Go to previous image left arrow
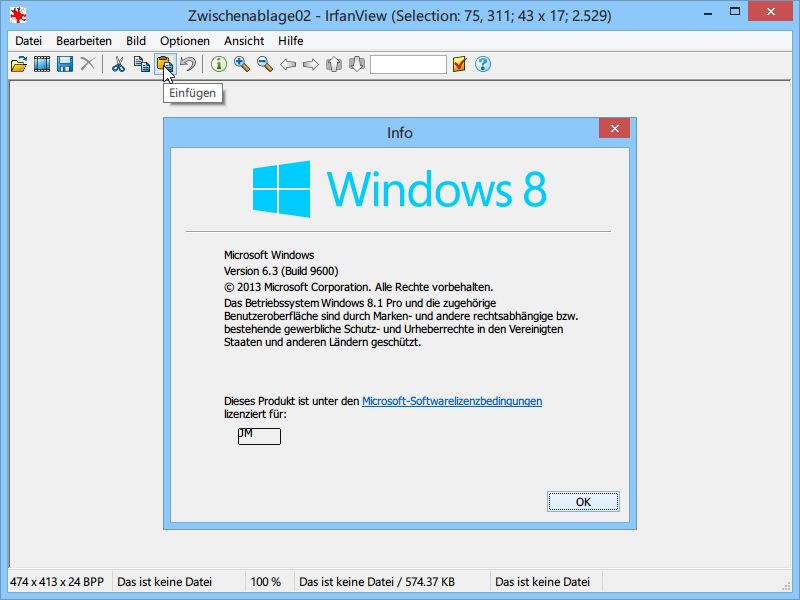The height and width of the screenshot is (600, 800). (x=288, y=64)
